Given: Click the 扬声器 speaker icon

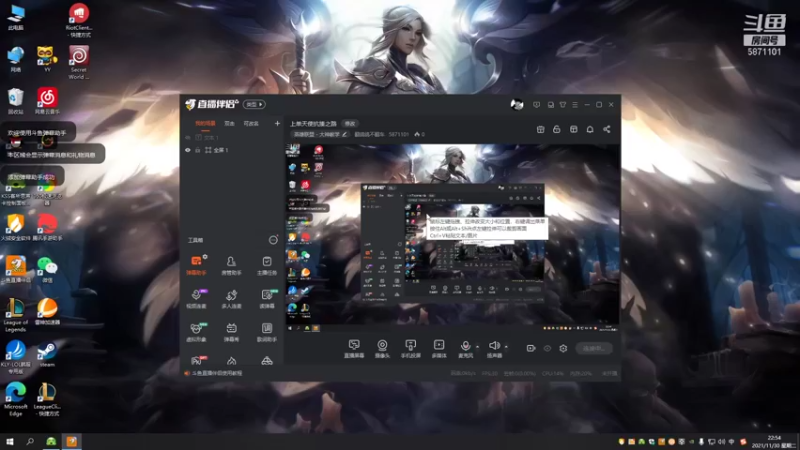Looking at the screenshot, I should click(x=494, y=346).
